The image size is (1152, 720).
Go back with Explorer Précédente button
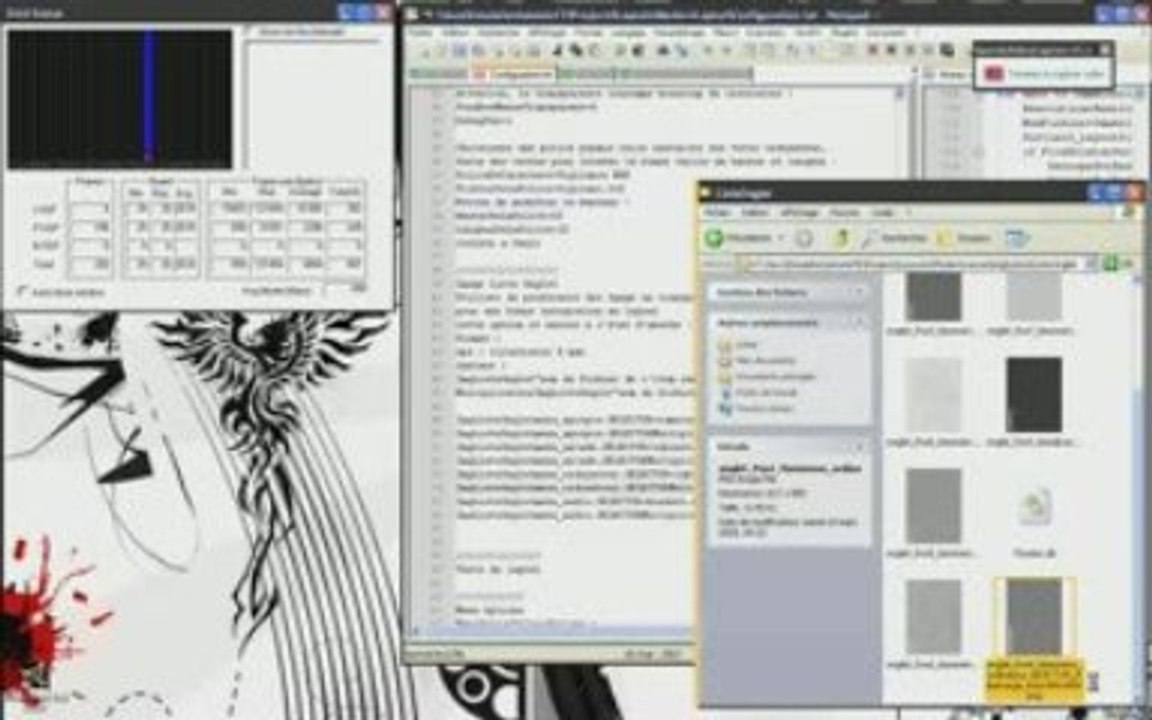(x=738, y=237)
